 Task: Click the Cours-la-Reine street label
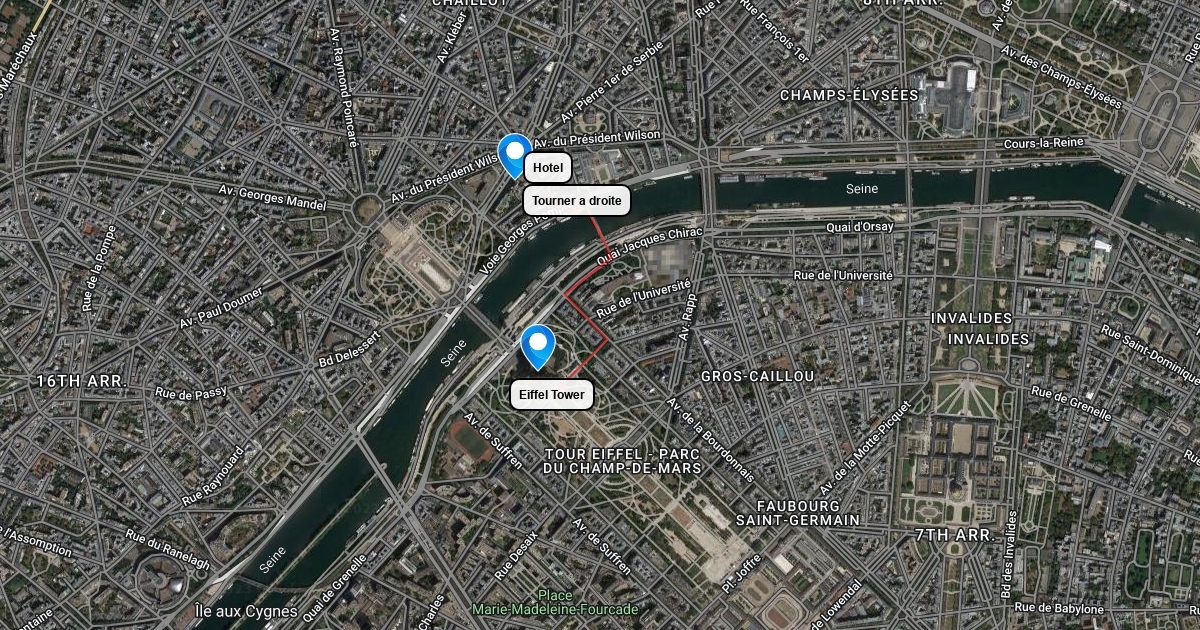pyautogui.click(x=1044, y=143)
